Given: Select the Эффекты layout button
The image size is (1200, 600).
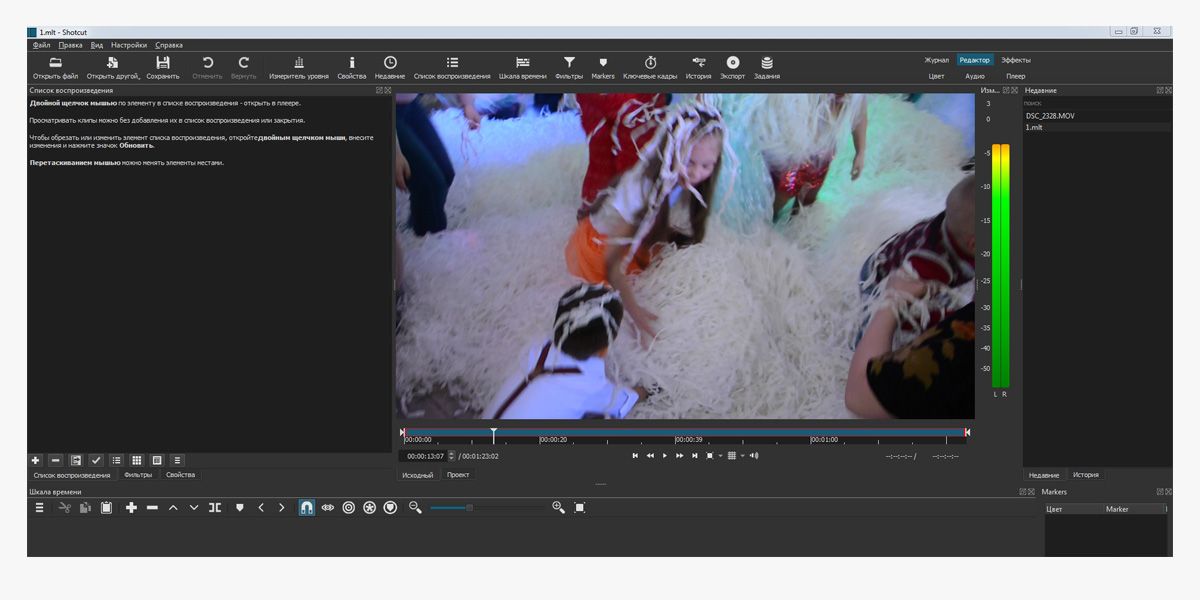Looking at the screenshot, I should pyautogui.click(x=1015, y=60).
